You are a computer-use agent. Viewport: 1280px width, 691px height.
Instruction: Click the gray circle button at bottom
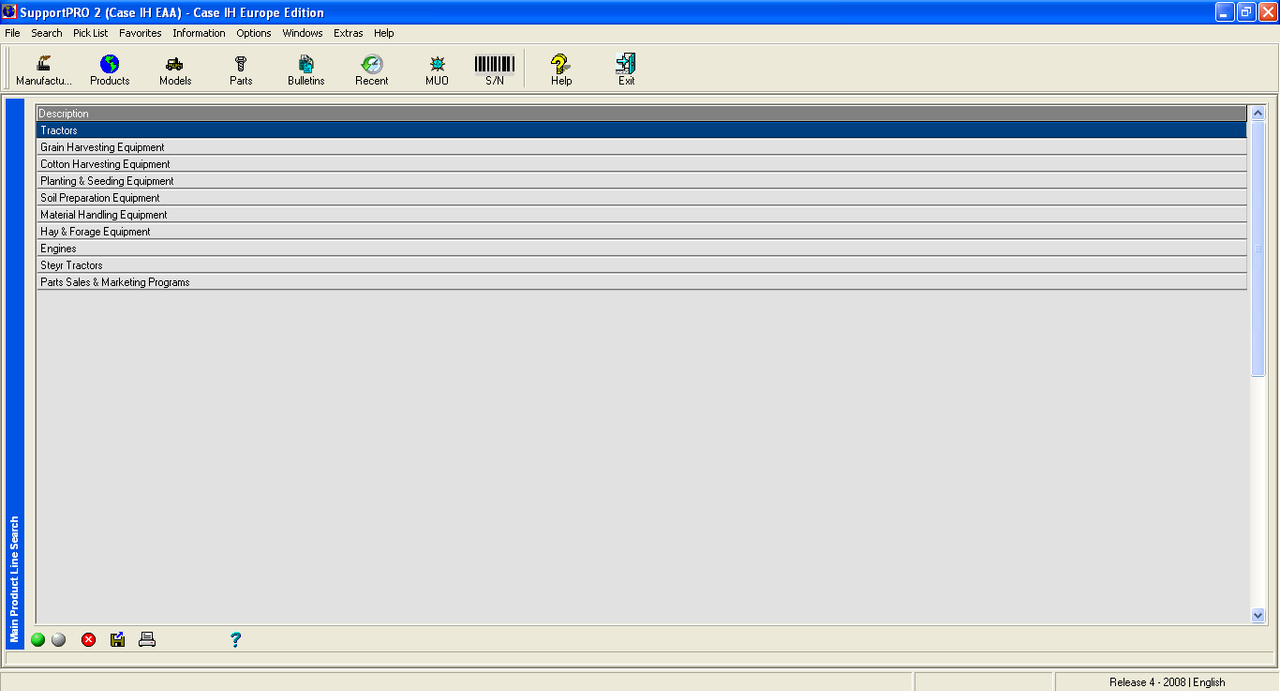click(x=58, y=640)
